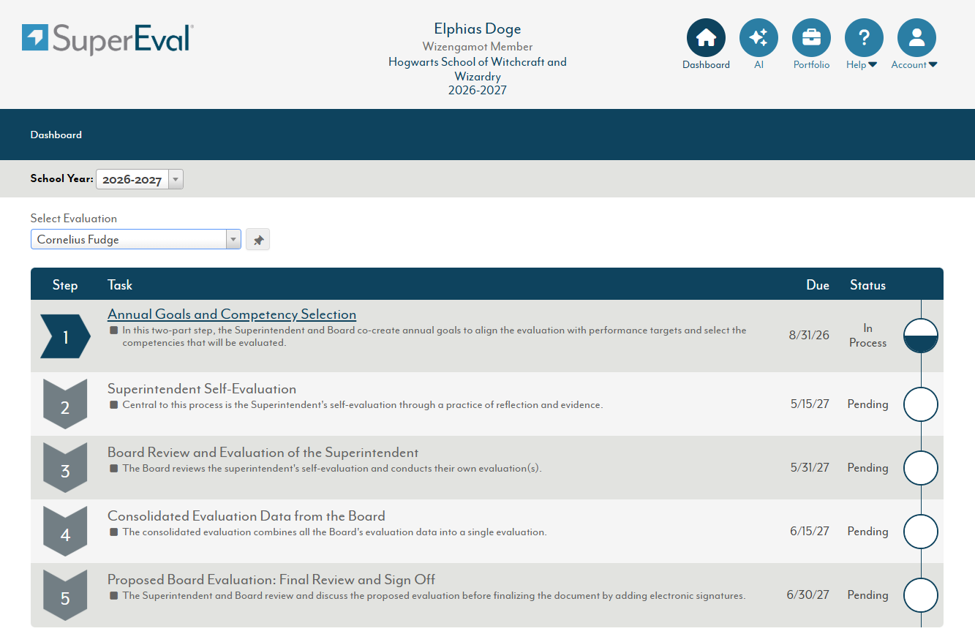Click the SuperEval logo
Image resolution: width=975 pixels, height=642 pixels.
(108, 39)
